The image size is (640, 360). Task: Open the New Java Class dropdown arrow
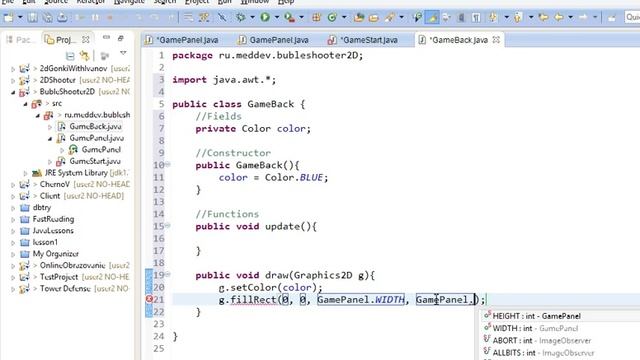click(344, 18)
